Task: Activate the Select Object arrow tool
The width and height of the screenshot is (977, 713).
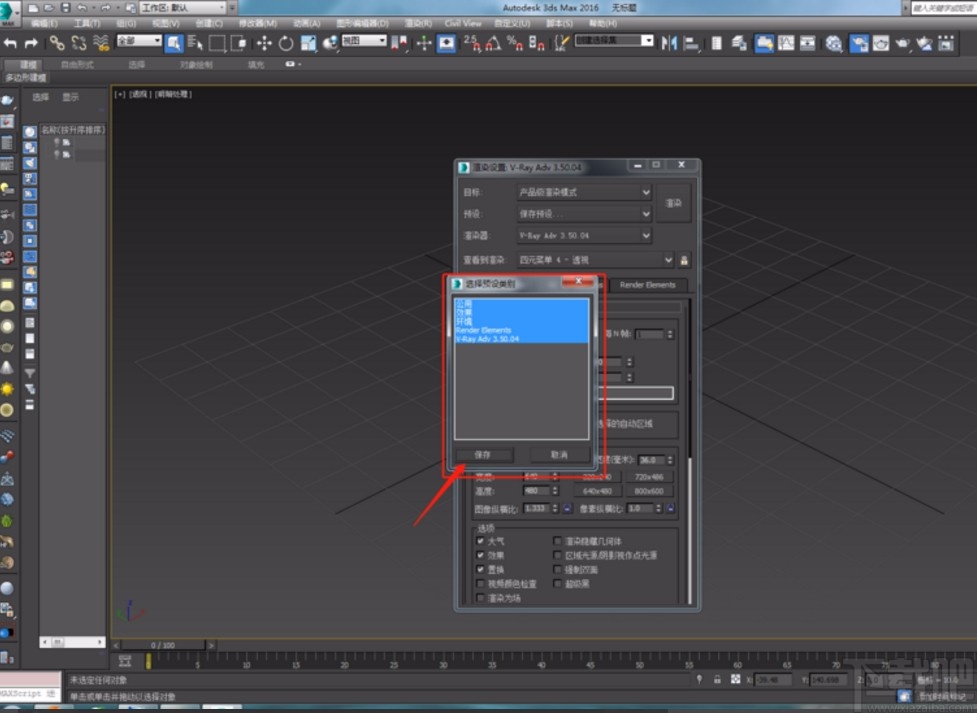Action: click(x=174, y=43)
